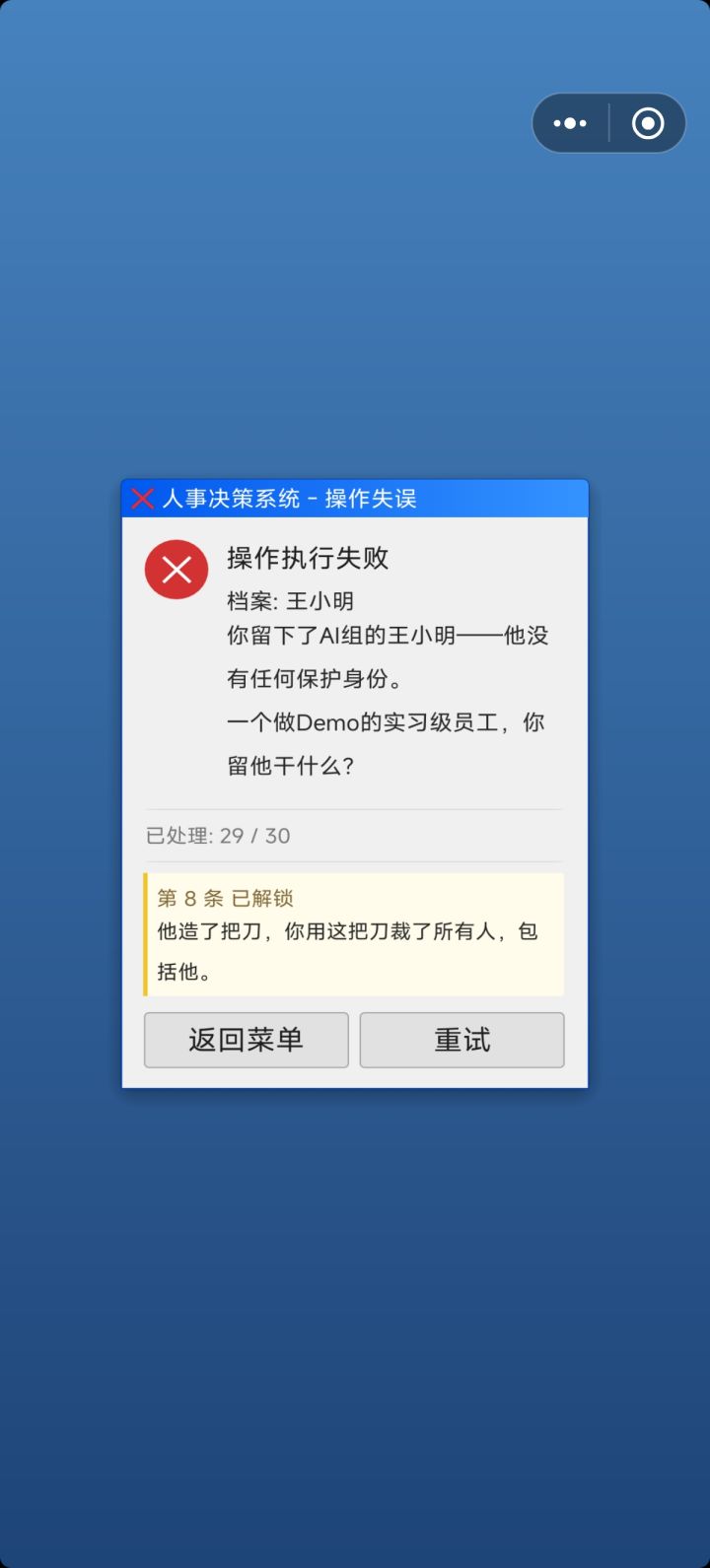Click the small red X in the dialog title bar
The width and height of the screenshot is (710, 1568).
tap(142, 499)
